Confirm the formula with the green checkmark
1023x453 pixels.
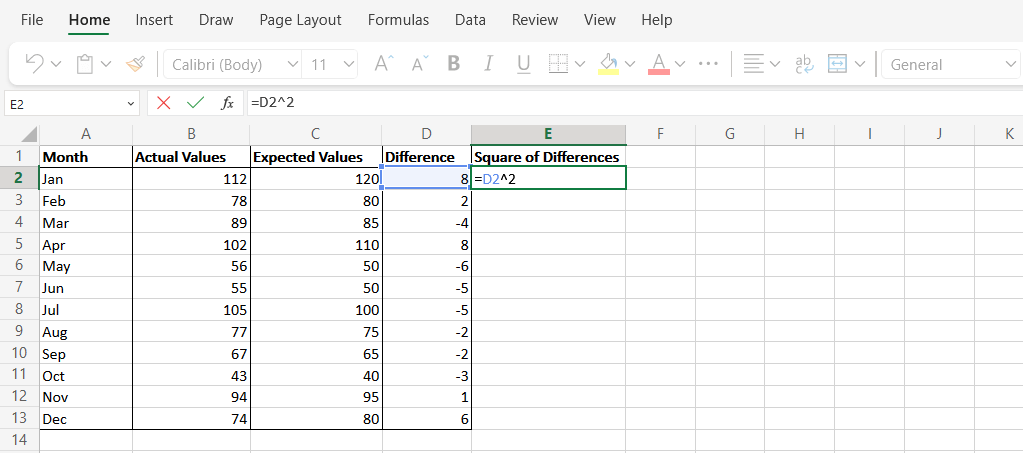(195, 102)
